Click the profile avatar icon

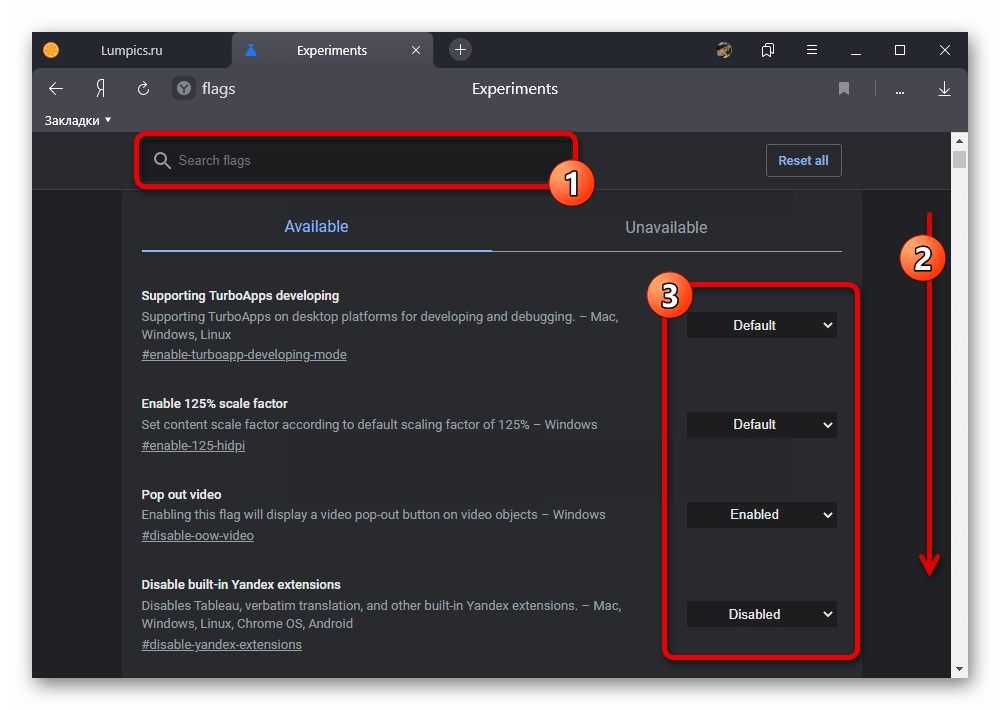(725, 50)
